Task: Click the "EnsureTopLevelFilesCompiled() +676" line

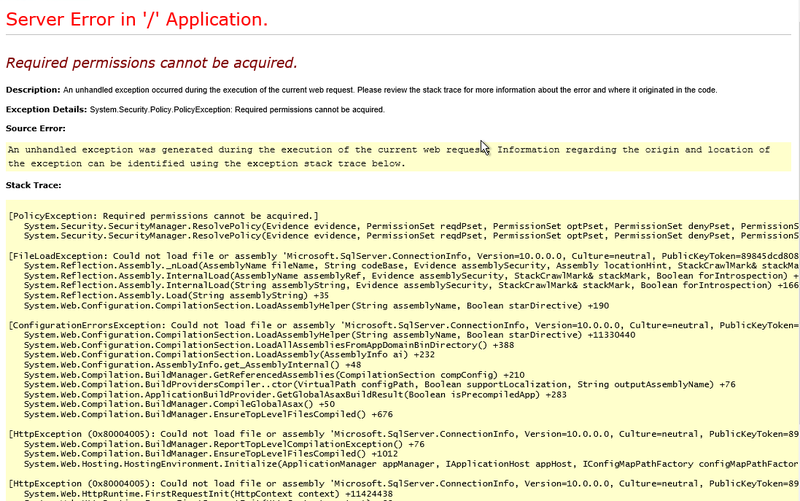Action: pyautogui.click(x=208, y=415)
